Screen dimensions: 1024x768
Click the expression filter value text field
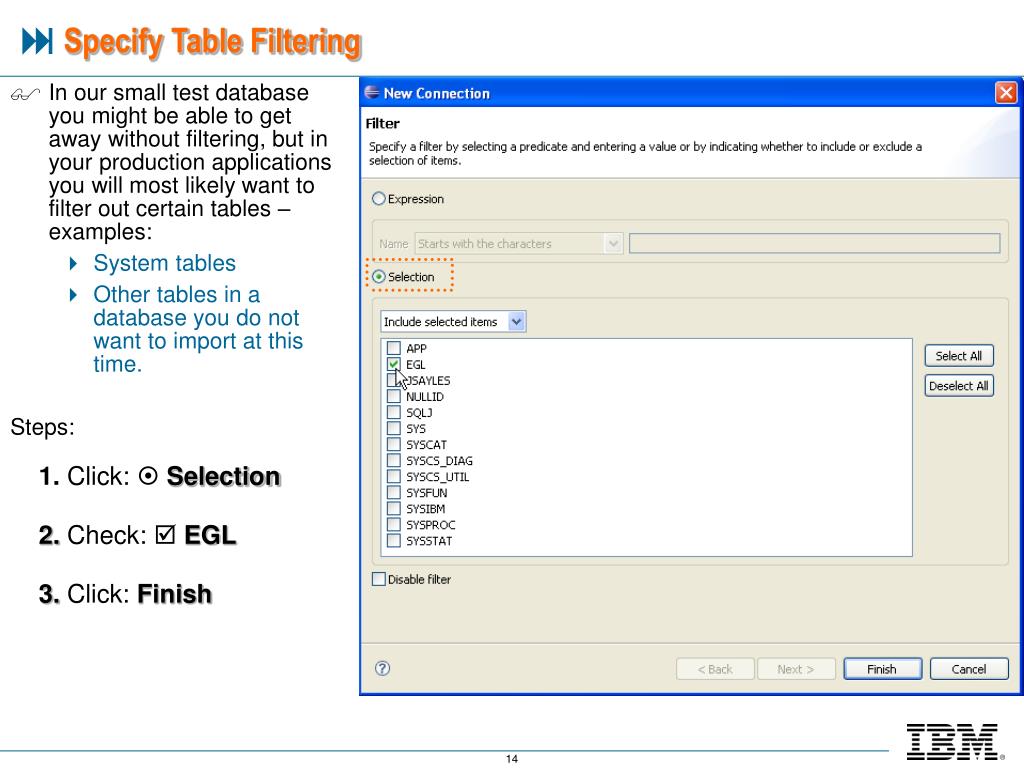click(814, 243)
